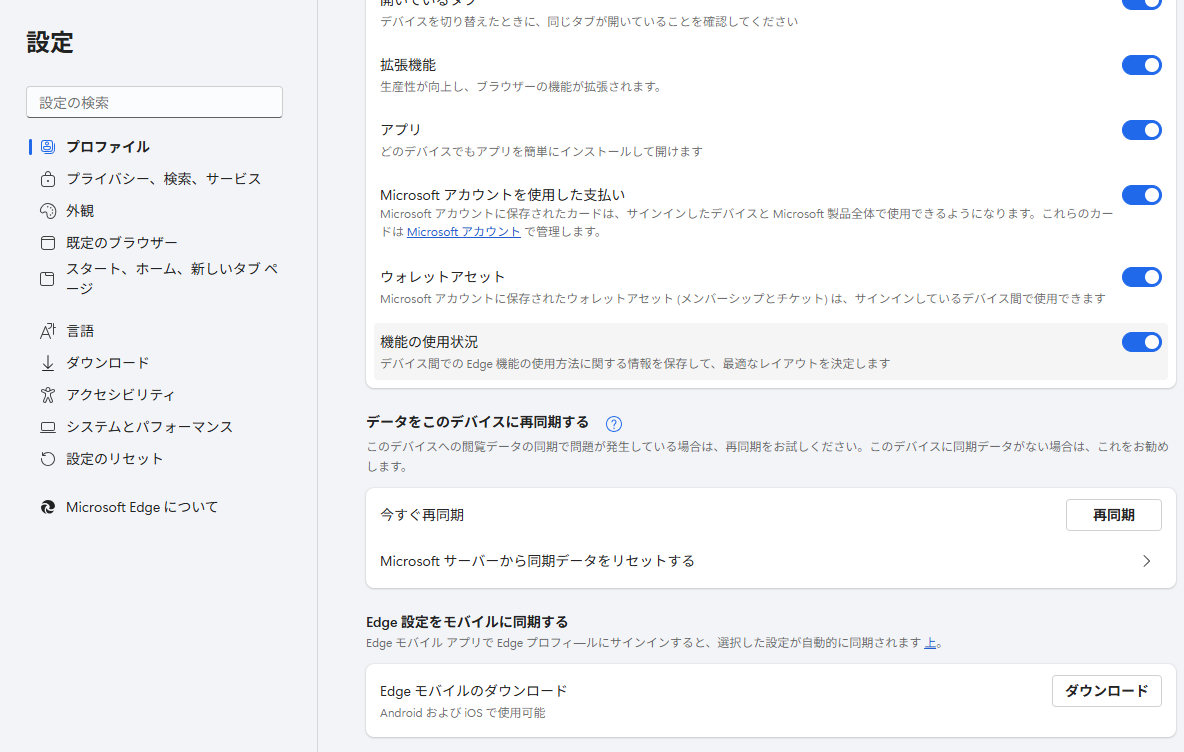Open the ダウンロード settings icon

point(48,362)
